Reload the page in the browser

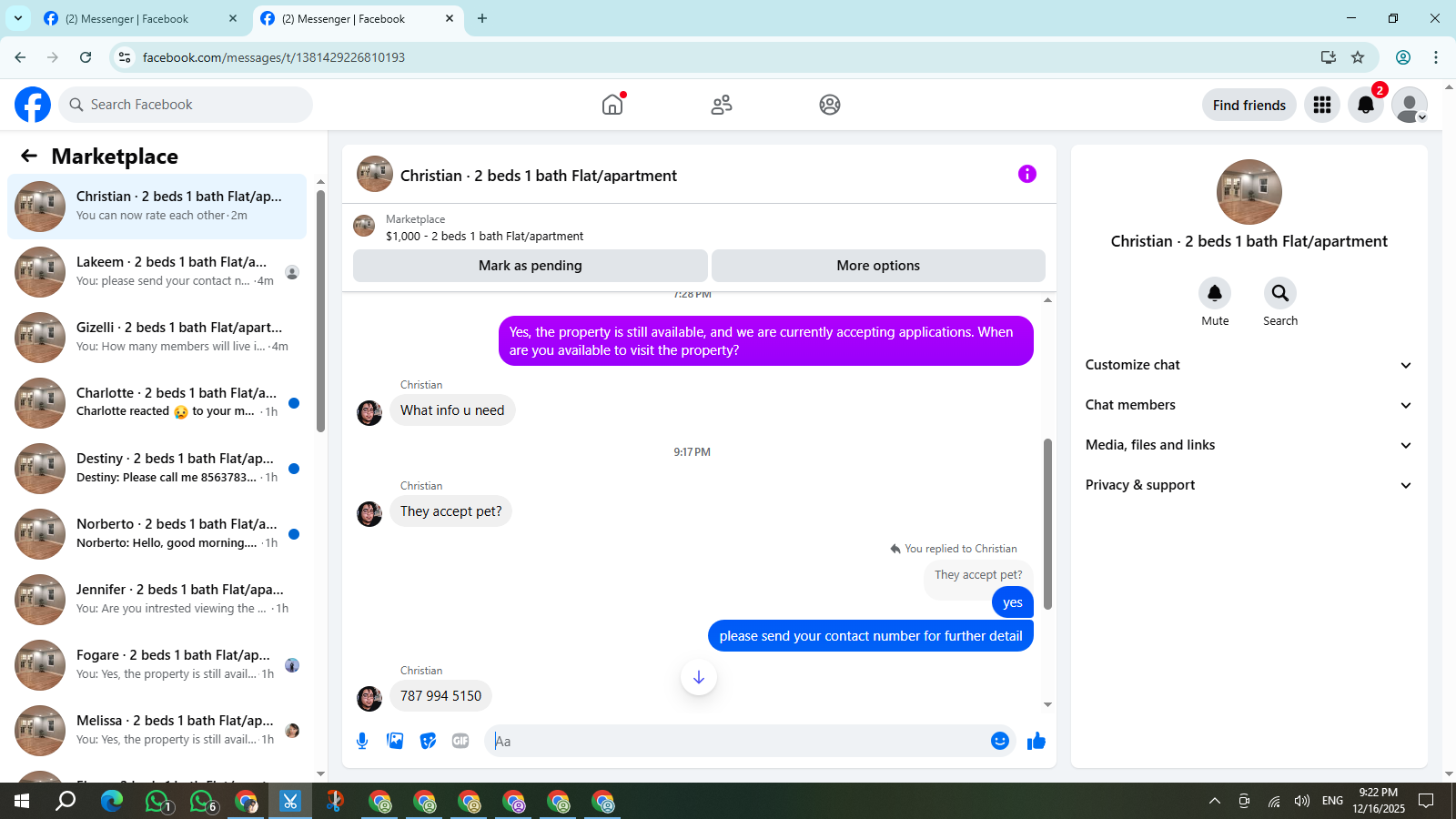click(86, 57)
